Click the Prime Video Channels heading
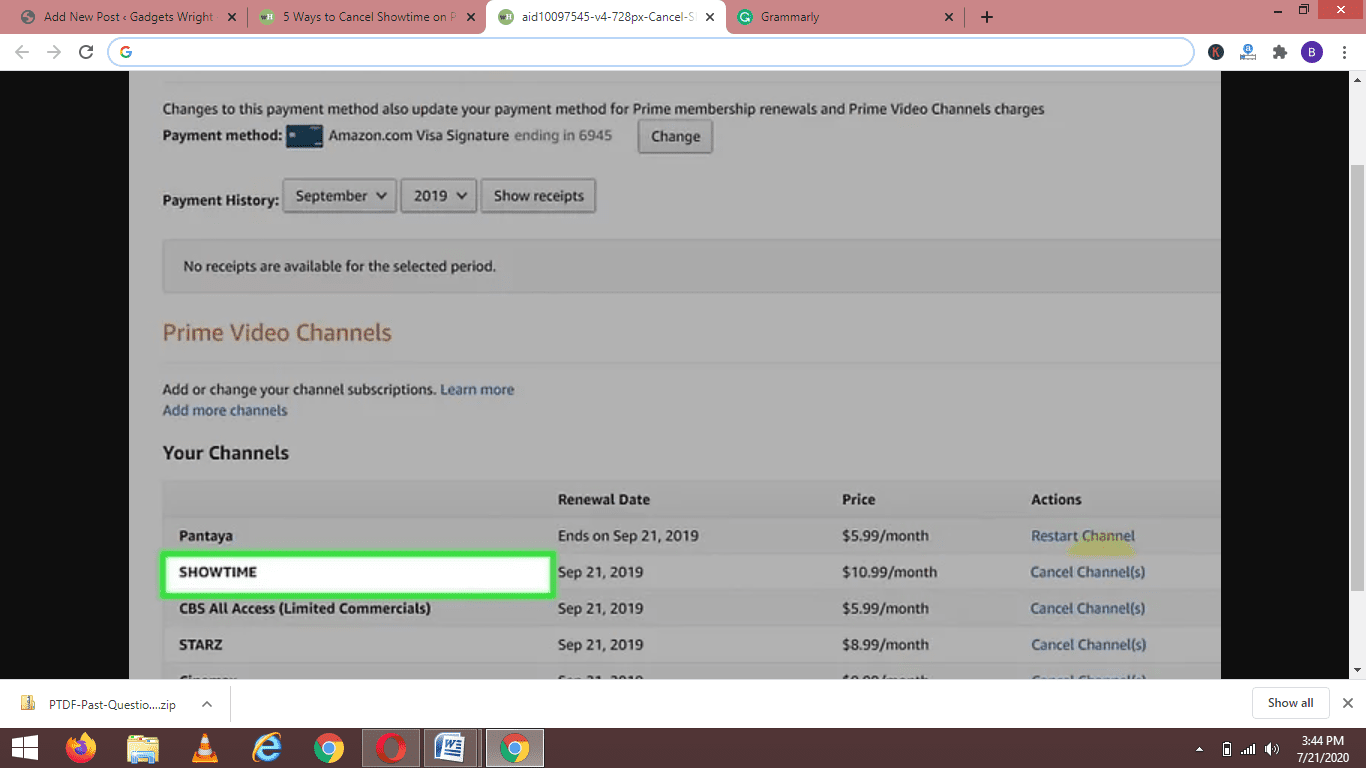The image size is (1366, 768). [x=277, y=333]
